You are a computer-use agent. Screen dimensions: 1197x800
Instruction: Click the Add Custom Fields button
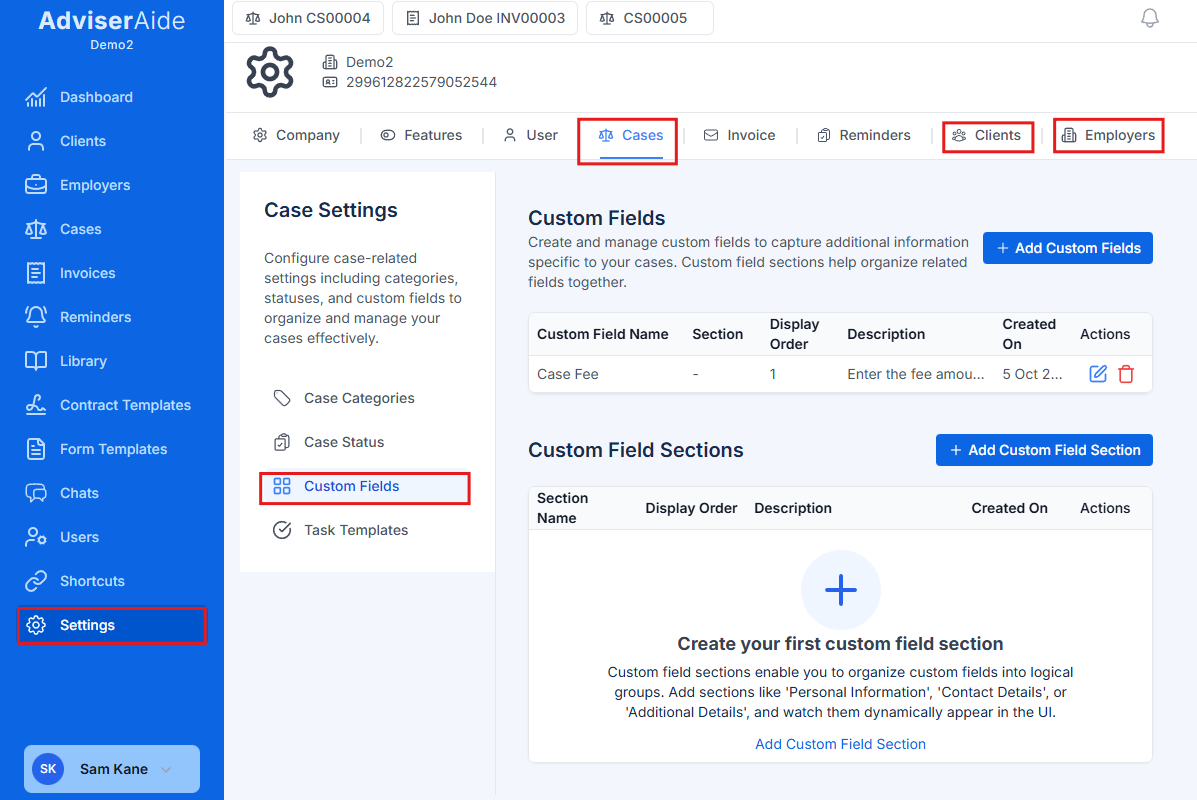click(1067, 248)
